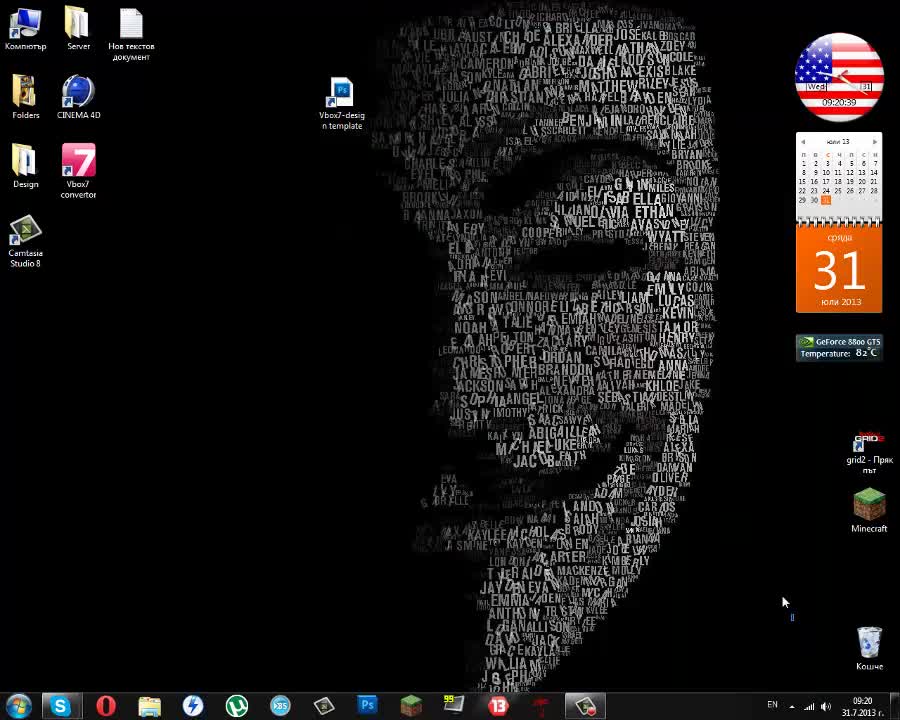The width and height of the screenshot is (900, 720).
Task: Select the Camtasia Studio 8 shortcut
Action: [25, 241]
